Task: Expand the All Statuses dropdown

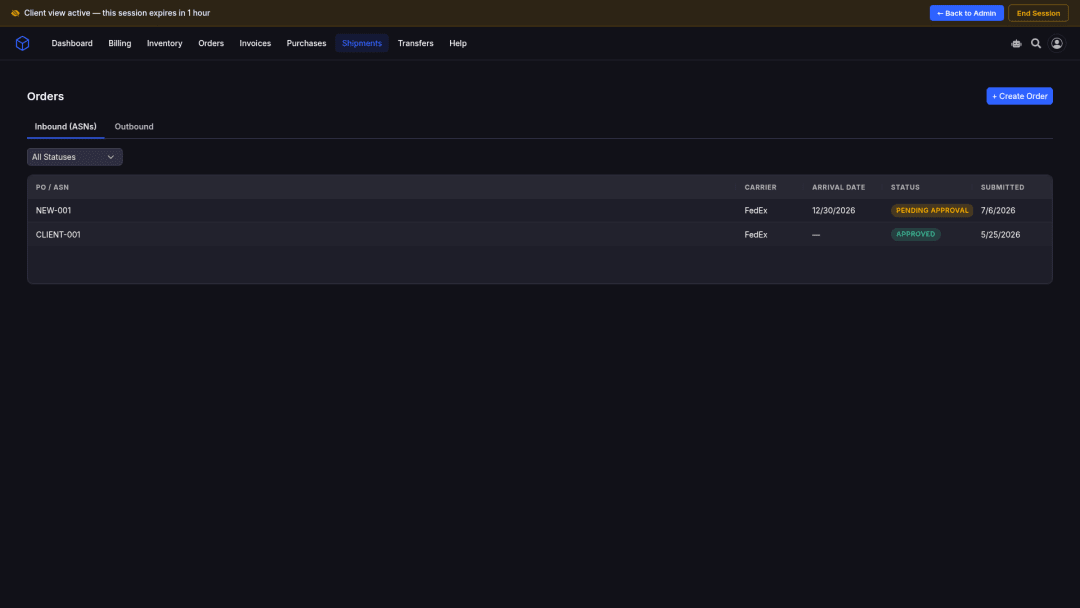Action: pos(74,157)
